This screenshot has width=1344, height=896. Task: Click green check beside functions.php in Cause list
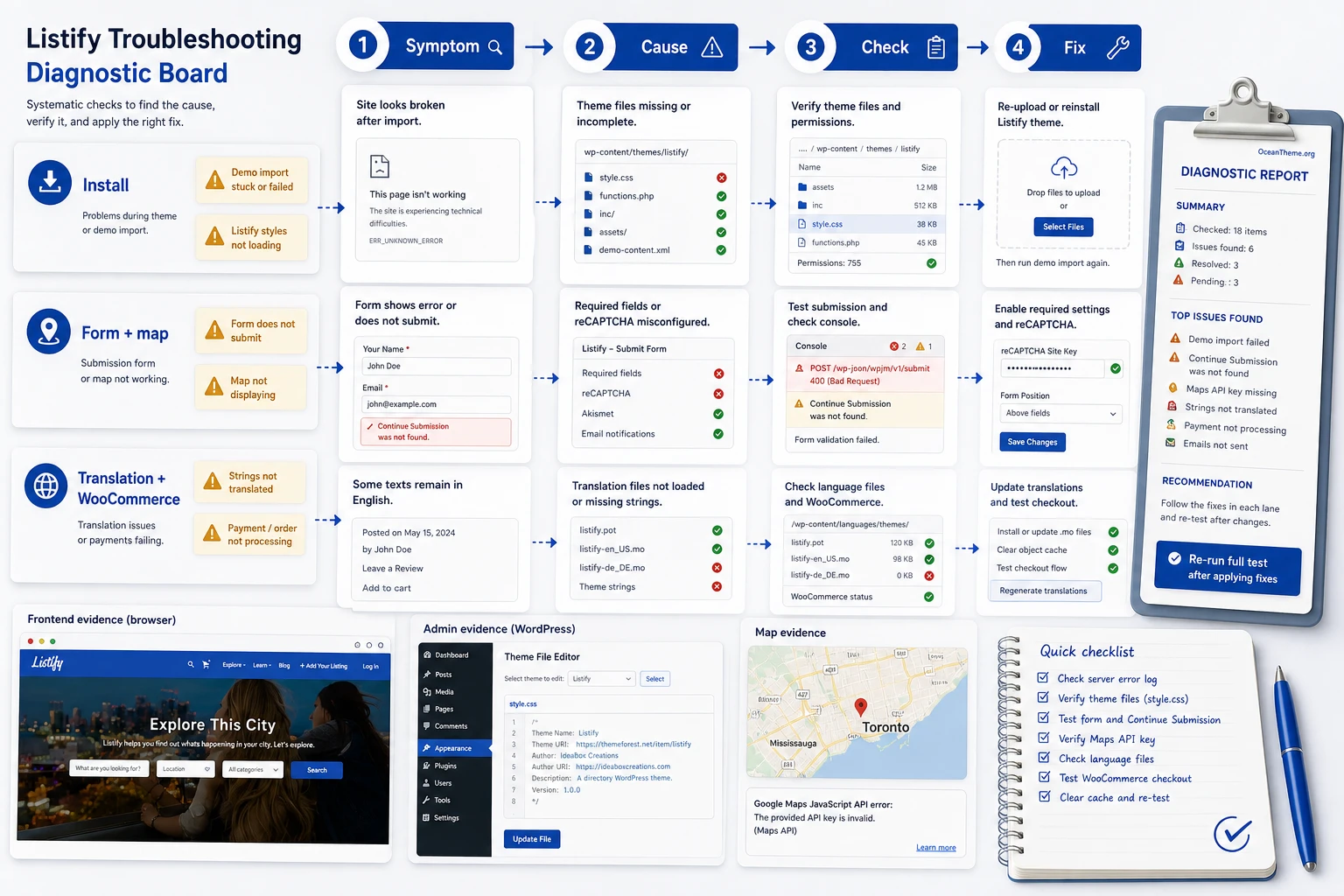pos(722,196)
